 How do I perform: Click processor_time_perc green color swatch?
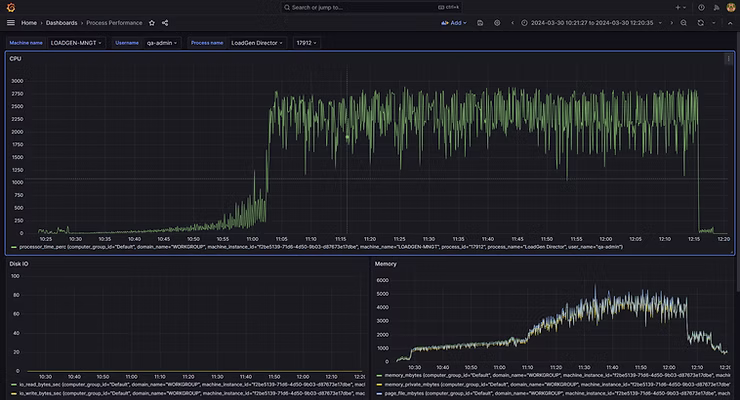tap(14, 247)
